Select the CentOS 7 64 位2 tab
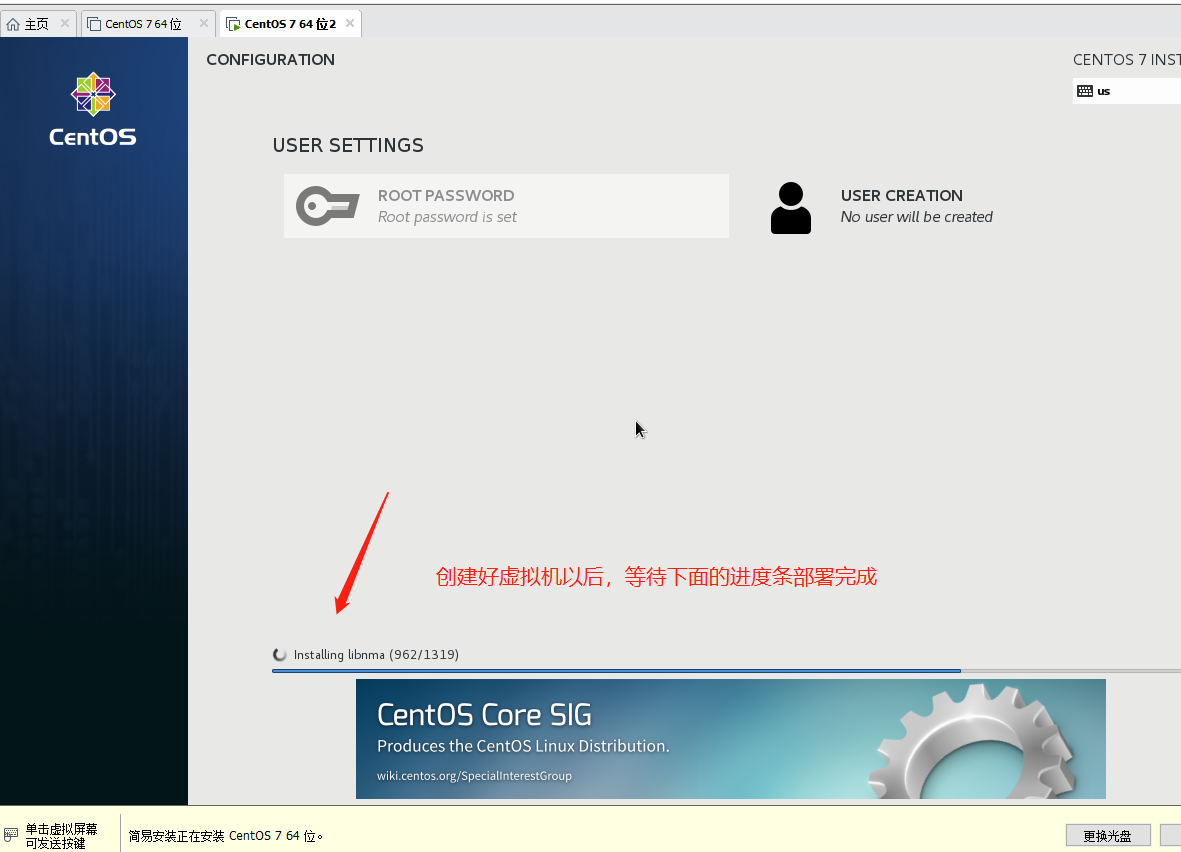This screenshot has height=852, width=1181. [290, 24]
